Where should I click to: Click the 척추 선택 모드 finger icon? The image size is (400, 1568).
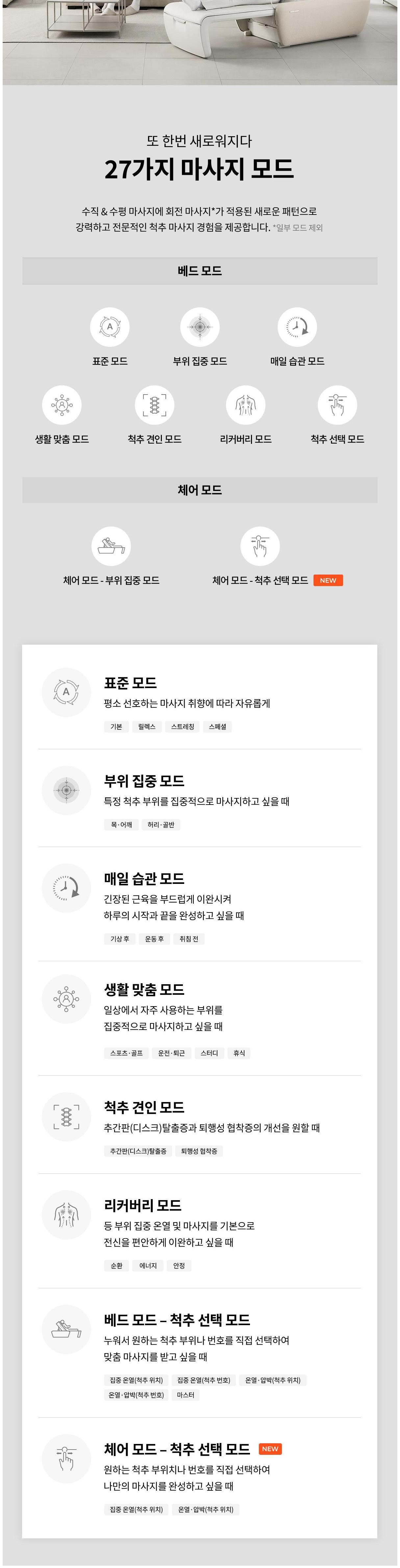[x=337, y=405]
